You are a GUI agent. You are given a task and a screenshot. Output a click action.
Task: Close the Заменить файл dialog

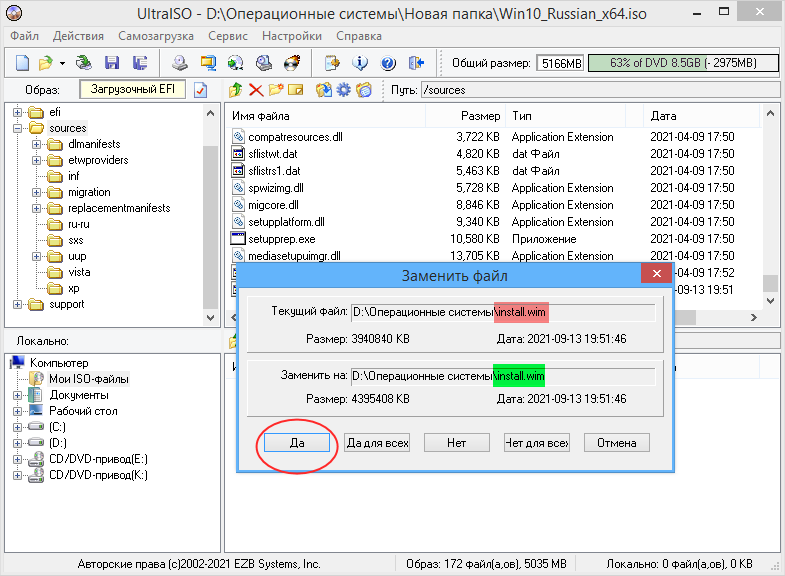coord(657,273)
